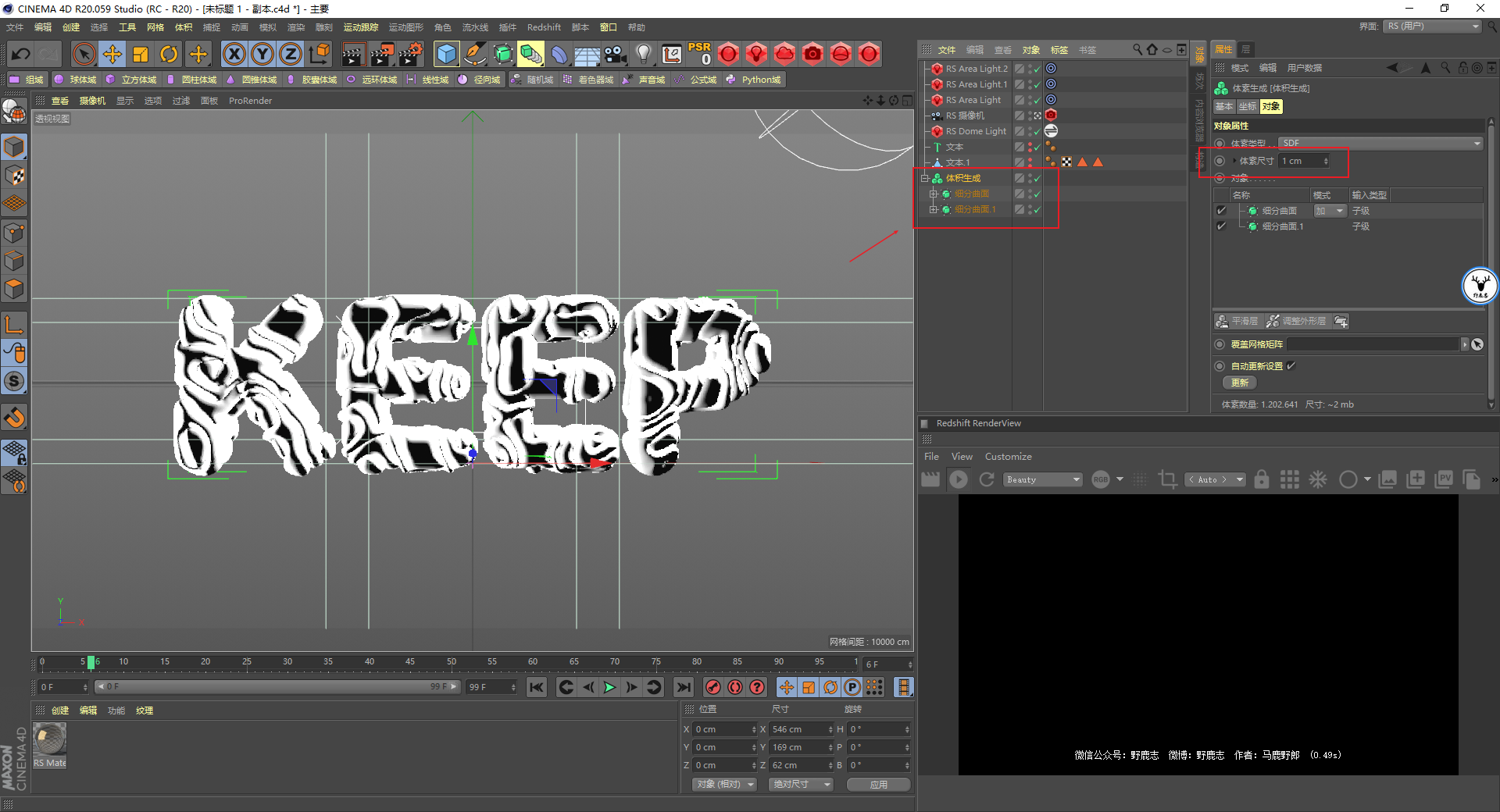
Task: Click the 平滑层 button
Action: [x=1237, y=321]
